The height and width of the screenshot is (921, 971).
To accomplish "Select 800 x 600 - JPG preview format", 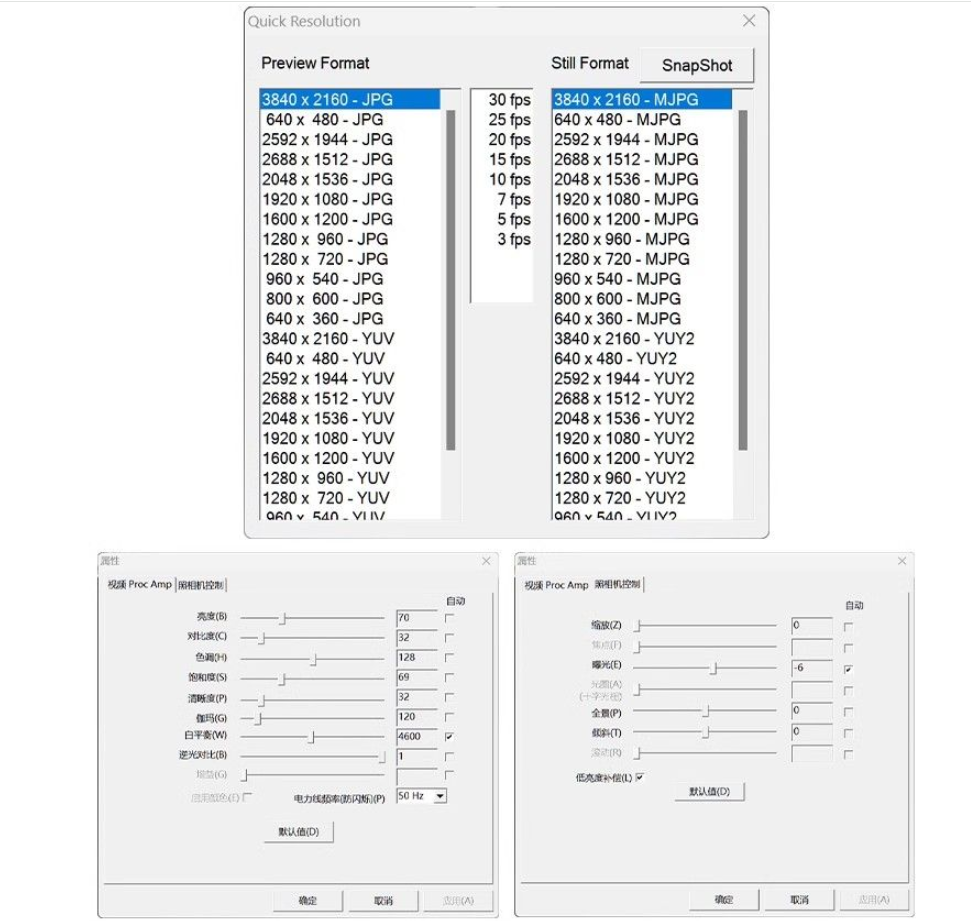I will click(x=350, y=299).
